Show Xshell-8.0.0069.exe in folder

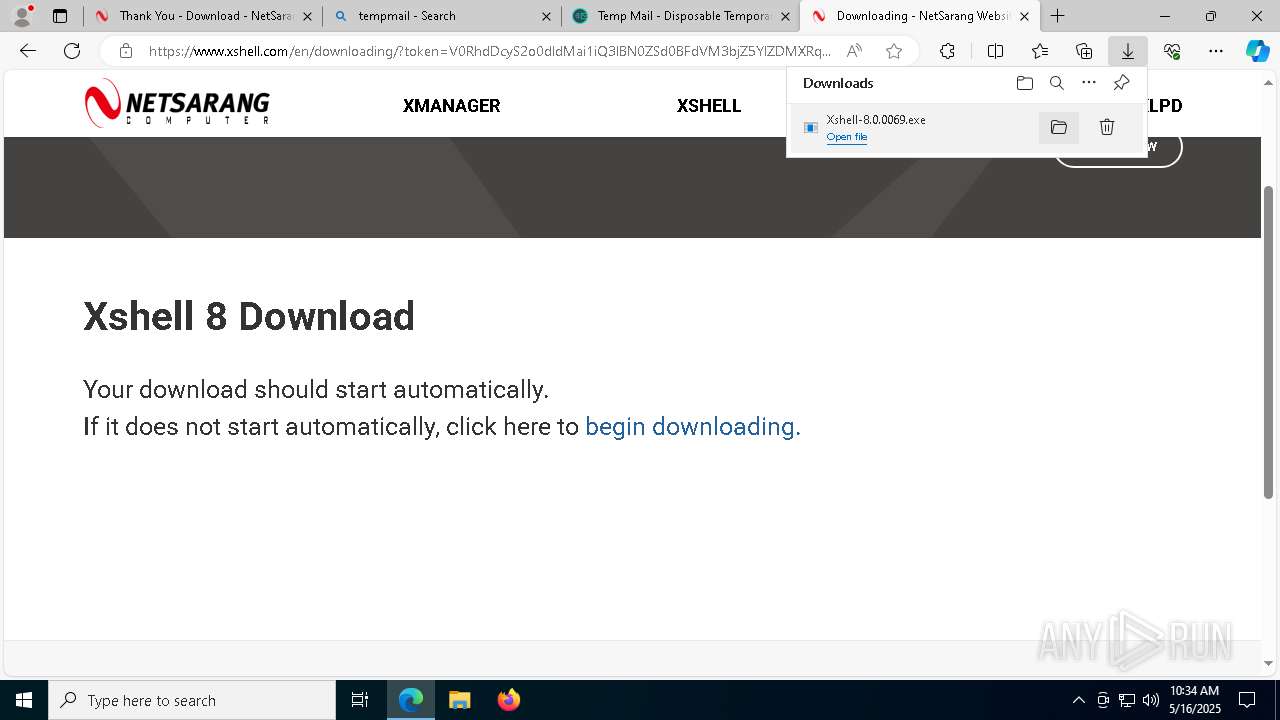tap(1059, 127)
